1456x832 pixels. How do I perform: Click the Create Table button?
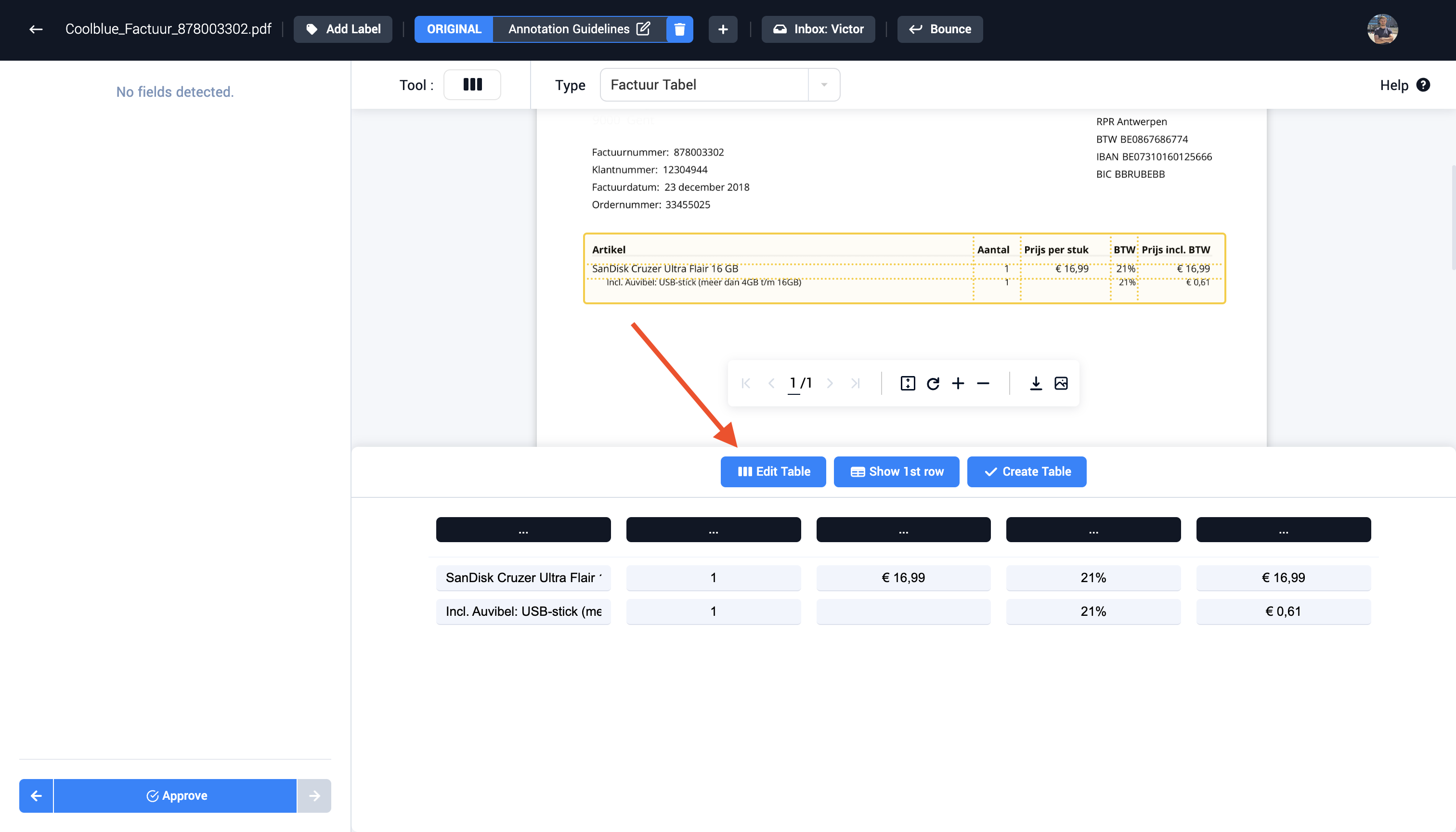1027,472
